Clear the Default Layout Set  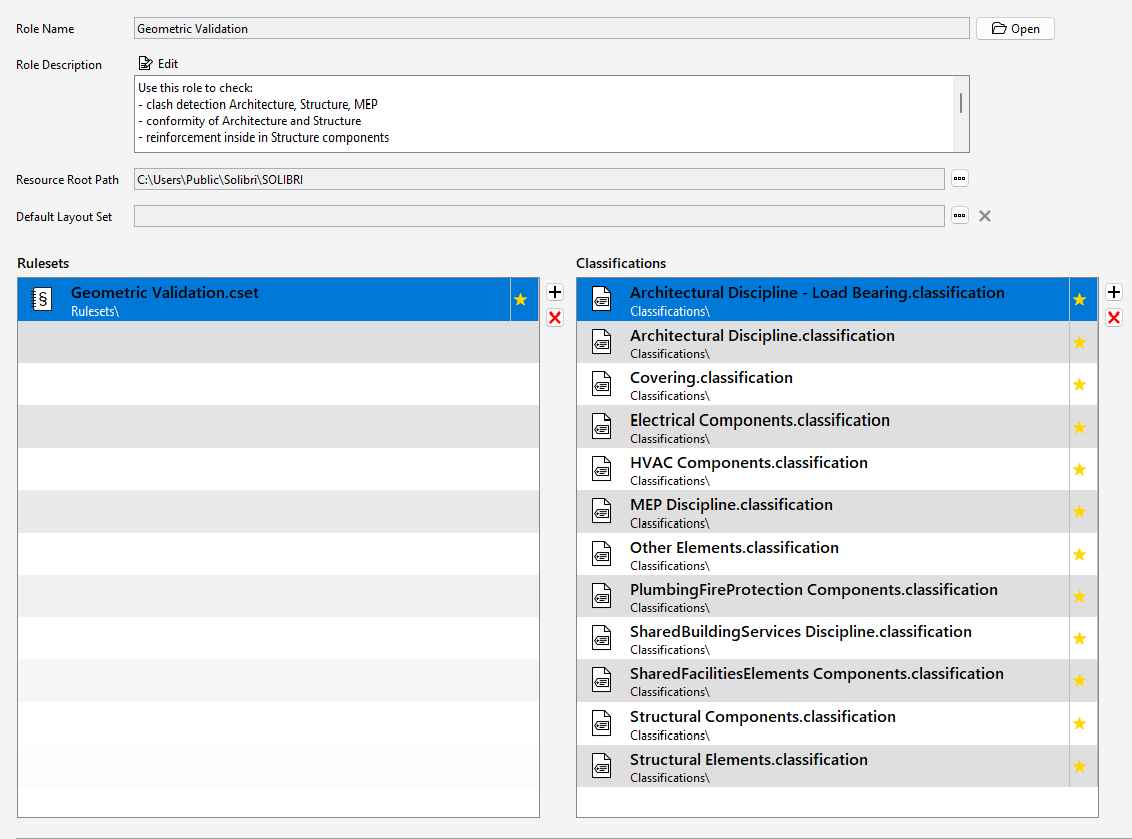985,216
